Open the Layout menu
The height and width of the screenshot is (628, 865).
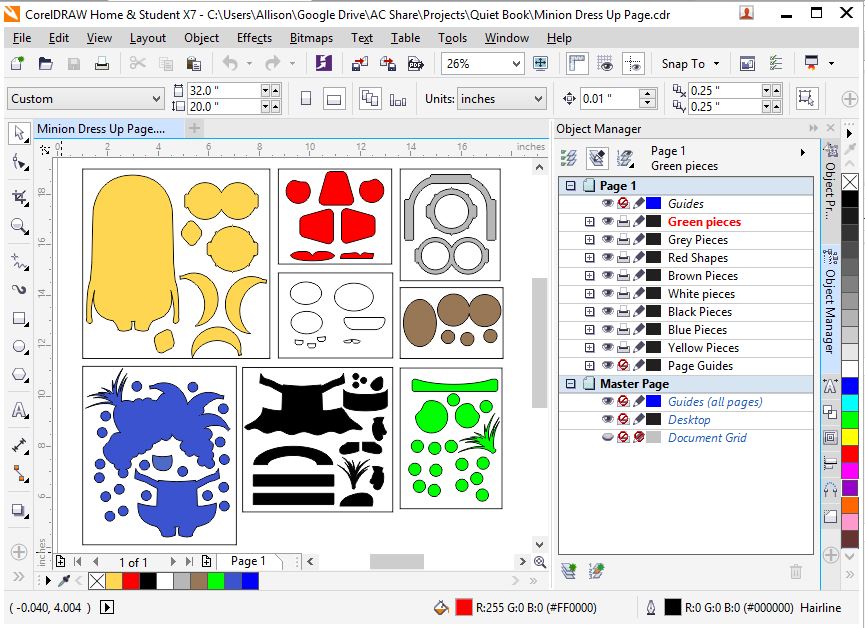click(148, 38)
